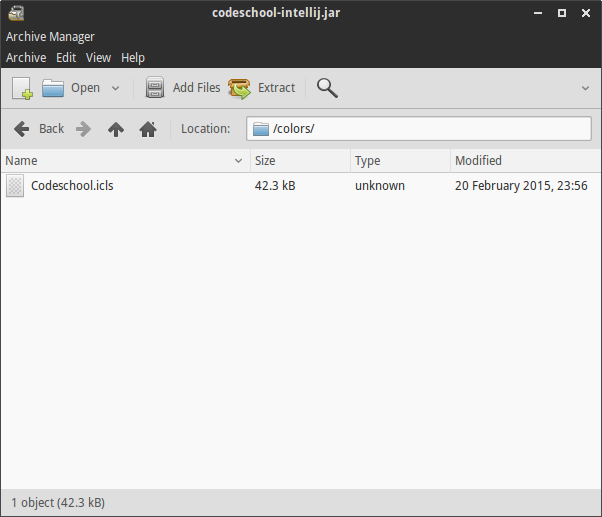Open the Archive menu
The image size is (602, 517).
coord(26,58)
